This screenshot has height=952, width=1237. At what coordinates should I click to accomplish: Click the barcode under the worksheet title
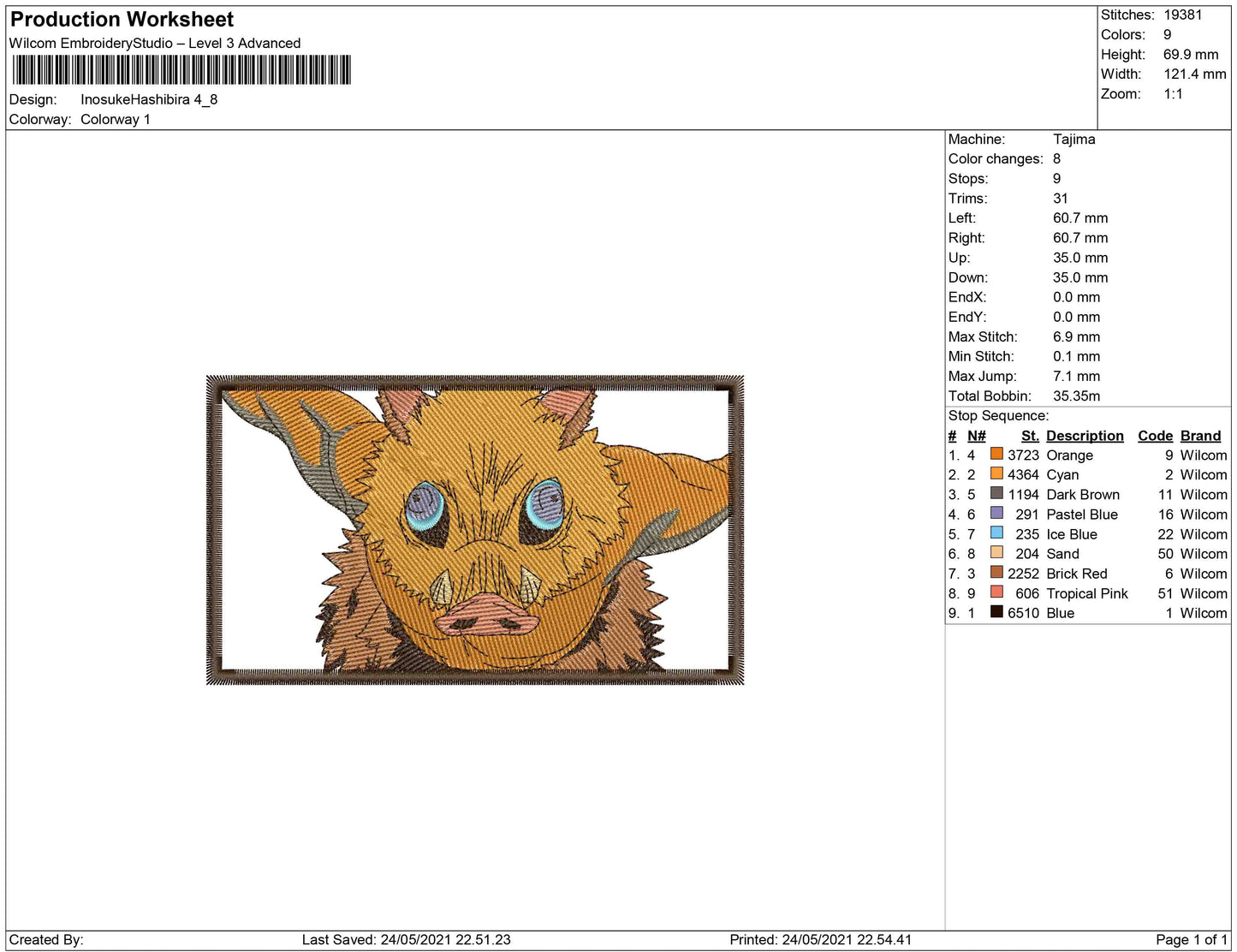point(181,70)
